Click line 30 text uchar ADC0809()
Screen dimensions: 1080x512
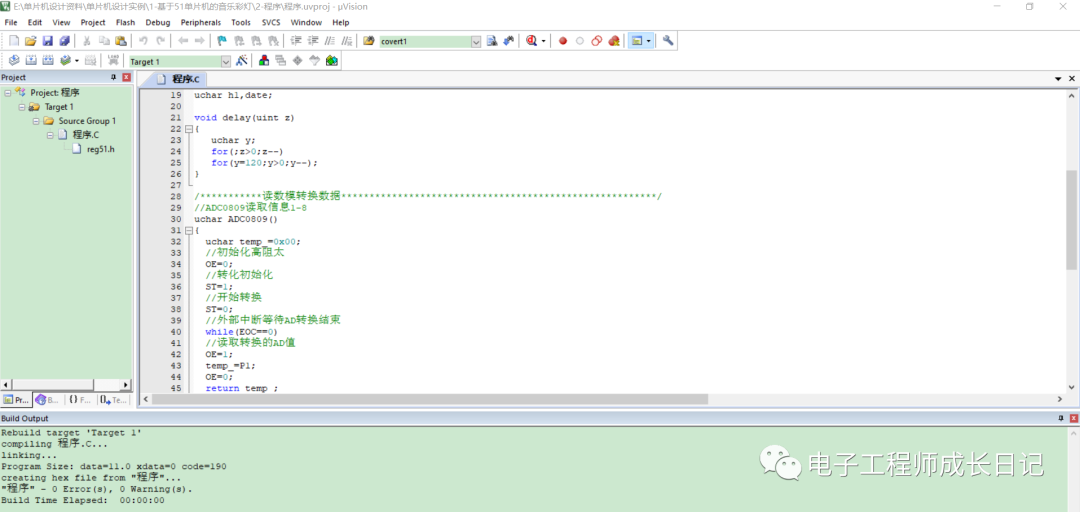click(x=236, y=219)
